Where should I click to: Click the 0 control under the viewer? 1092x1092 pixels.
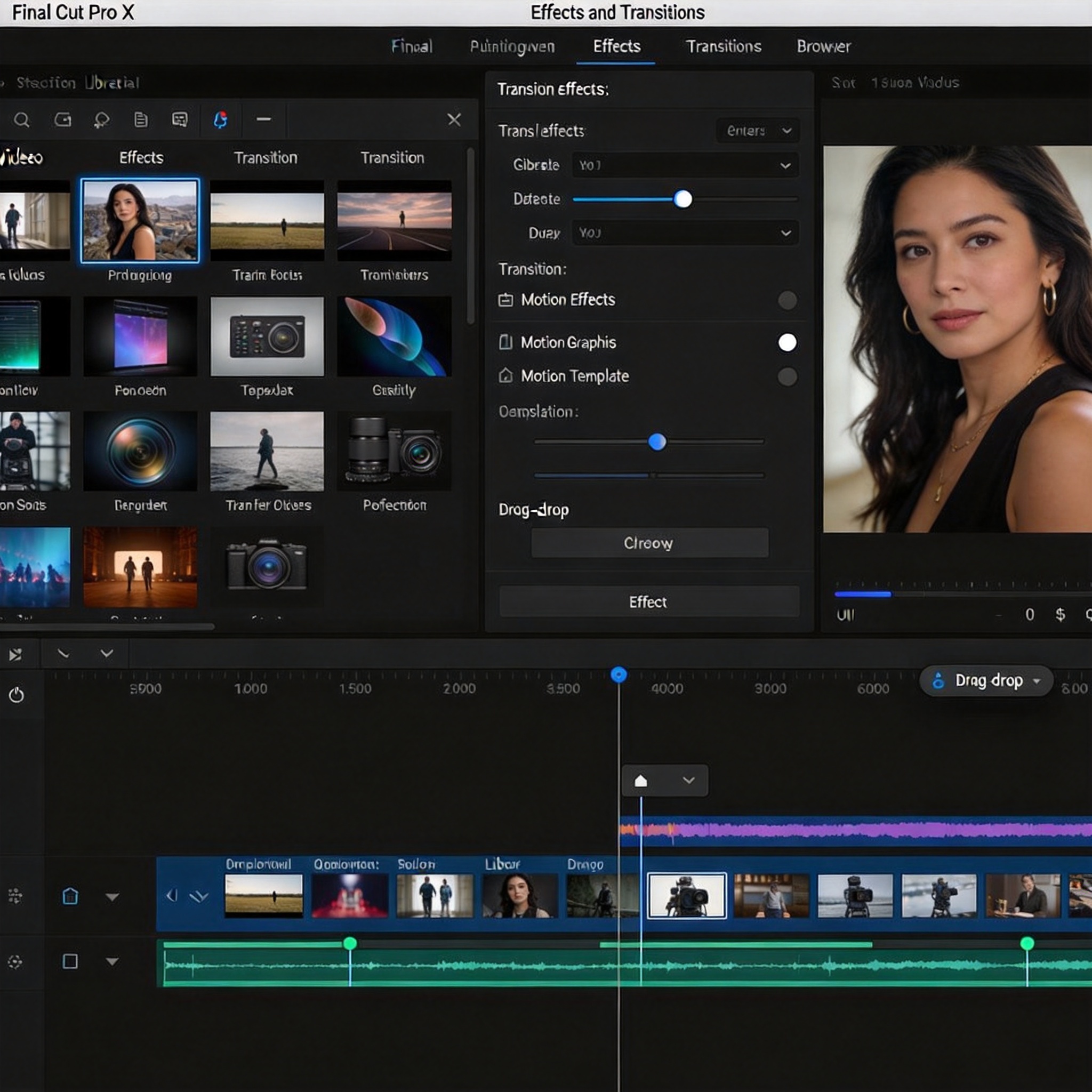(1030, 614)
